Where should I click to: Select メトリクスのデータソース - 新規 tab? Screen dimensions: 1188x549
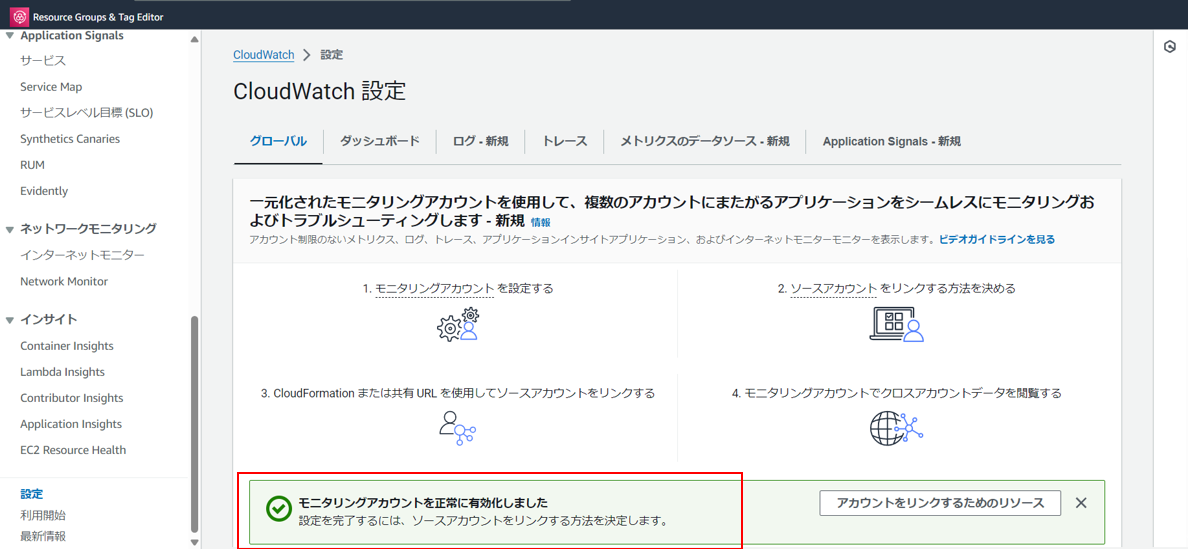click(705, 141)
